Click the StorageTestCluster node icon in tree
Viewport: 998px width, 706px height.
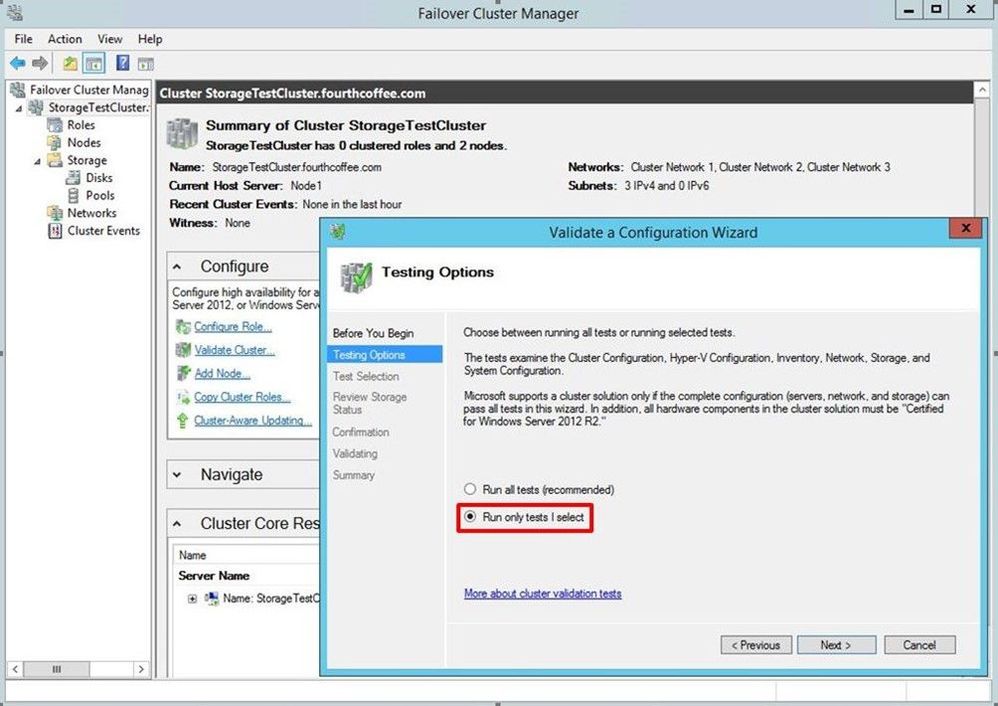click(x=37, y=108)
